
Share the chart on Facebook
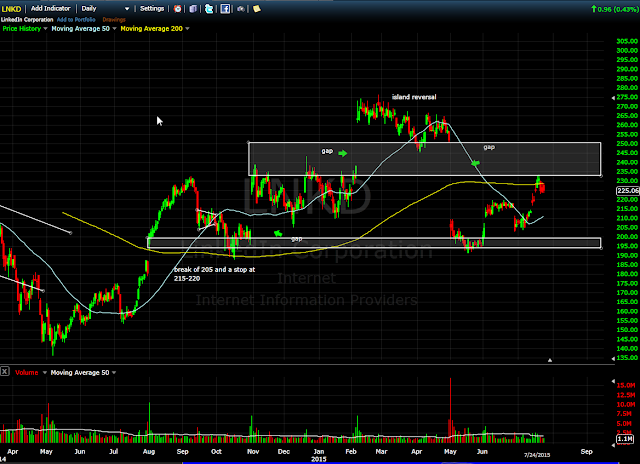(225, 9)
